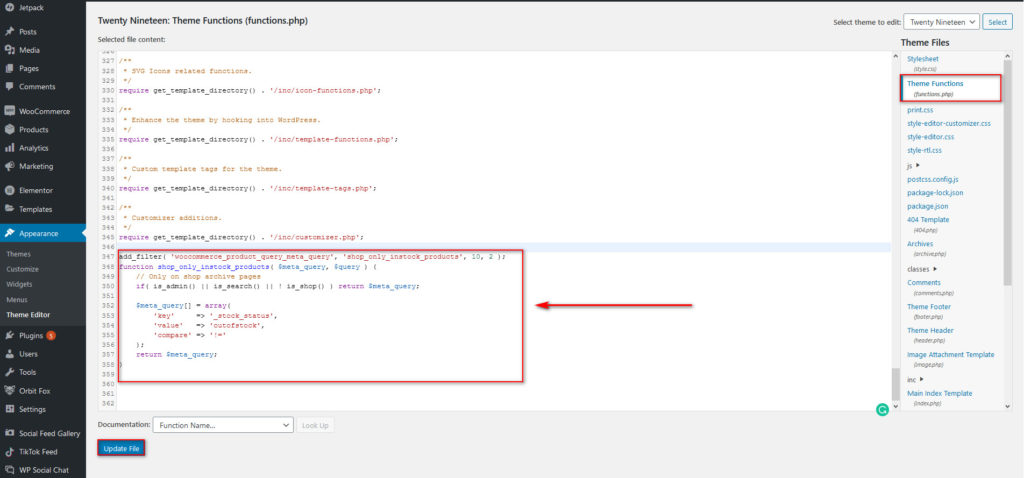Image resolution: width=1024 pixels, height=478 pixels.
Task: Click the Plugins plug icon
Action: point(9,336)
